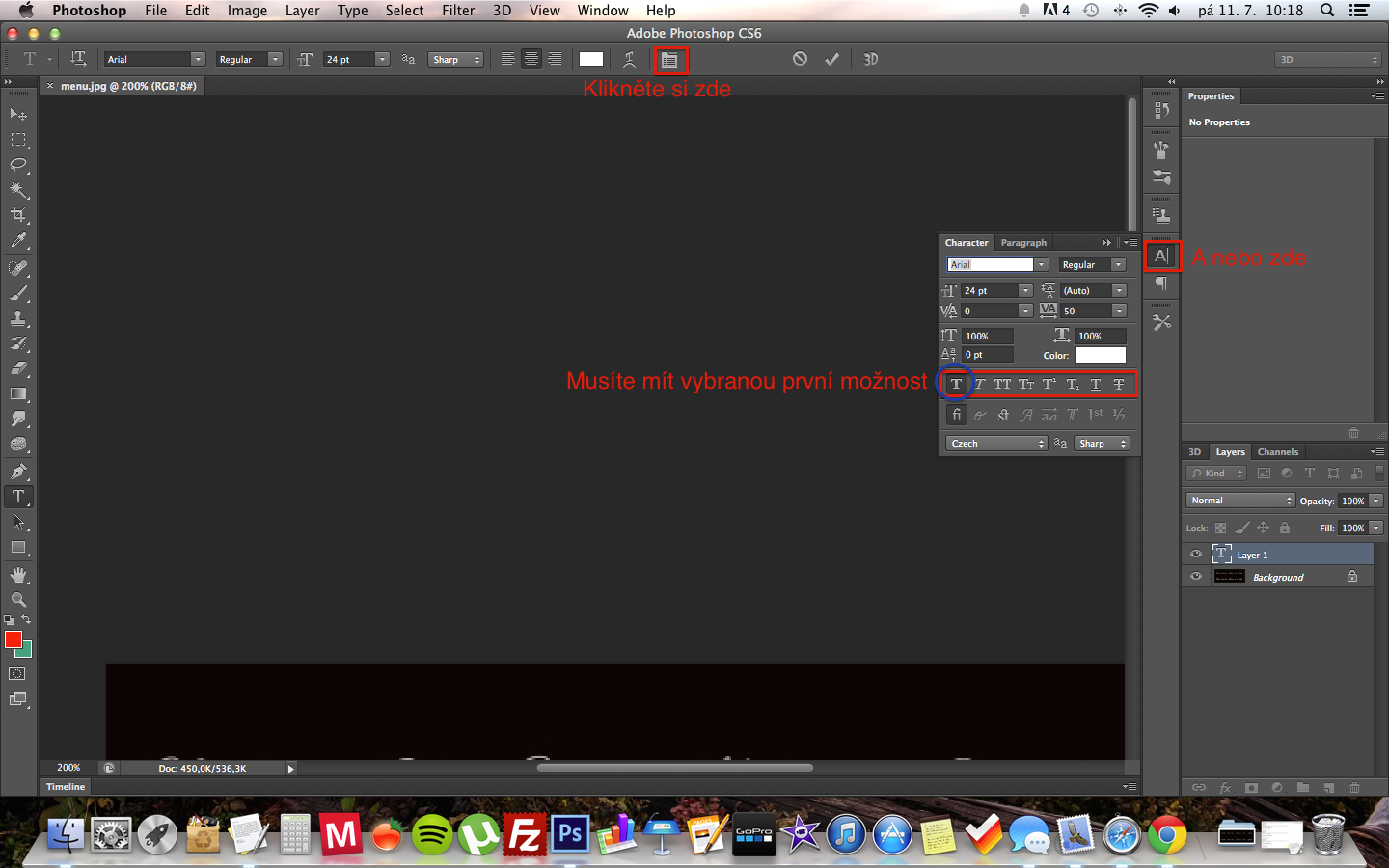Switch to the Channels tab
Image resolution: width=1389 pixels, height=868 pixels.
(1277, 451)
